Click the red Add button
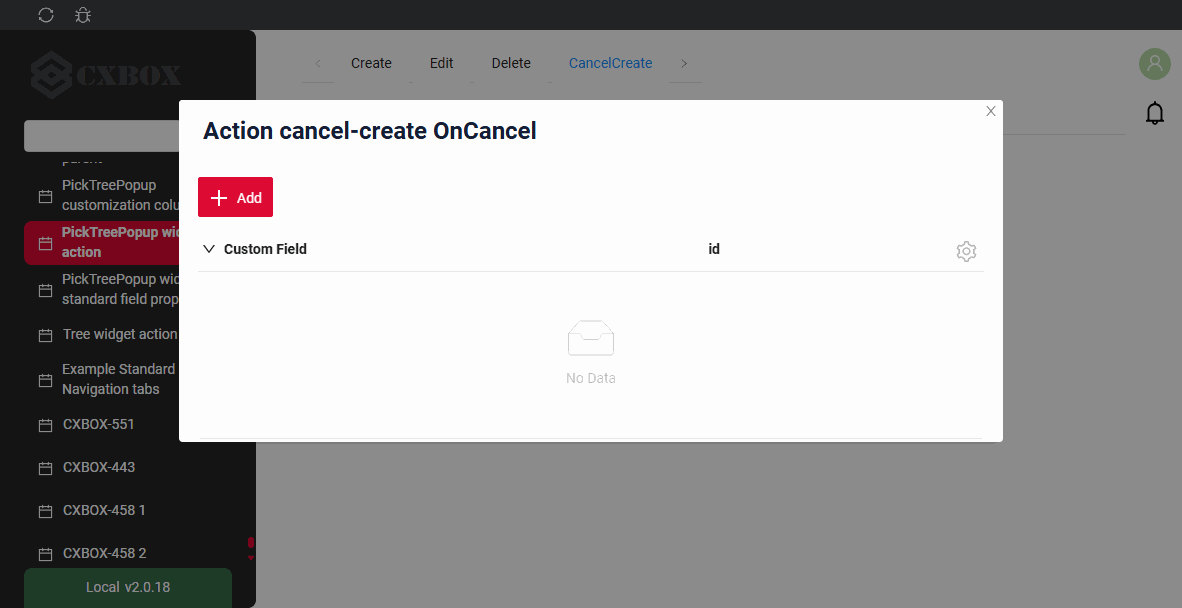Viewport: 1182px width, 608px height. 235,197
